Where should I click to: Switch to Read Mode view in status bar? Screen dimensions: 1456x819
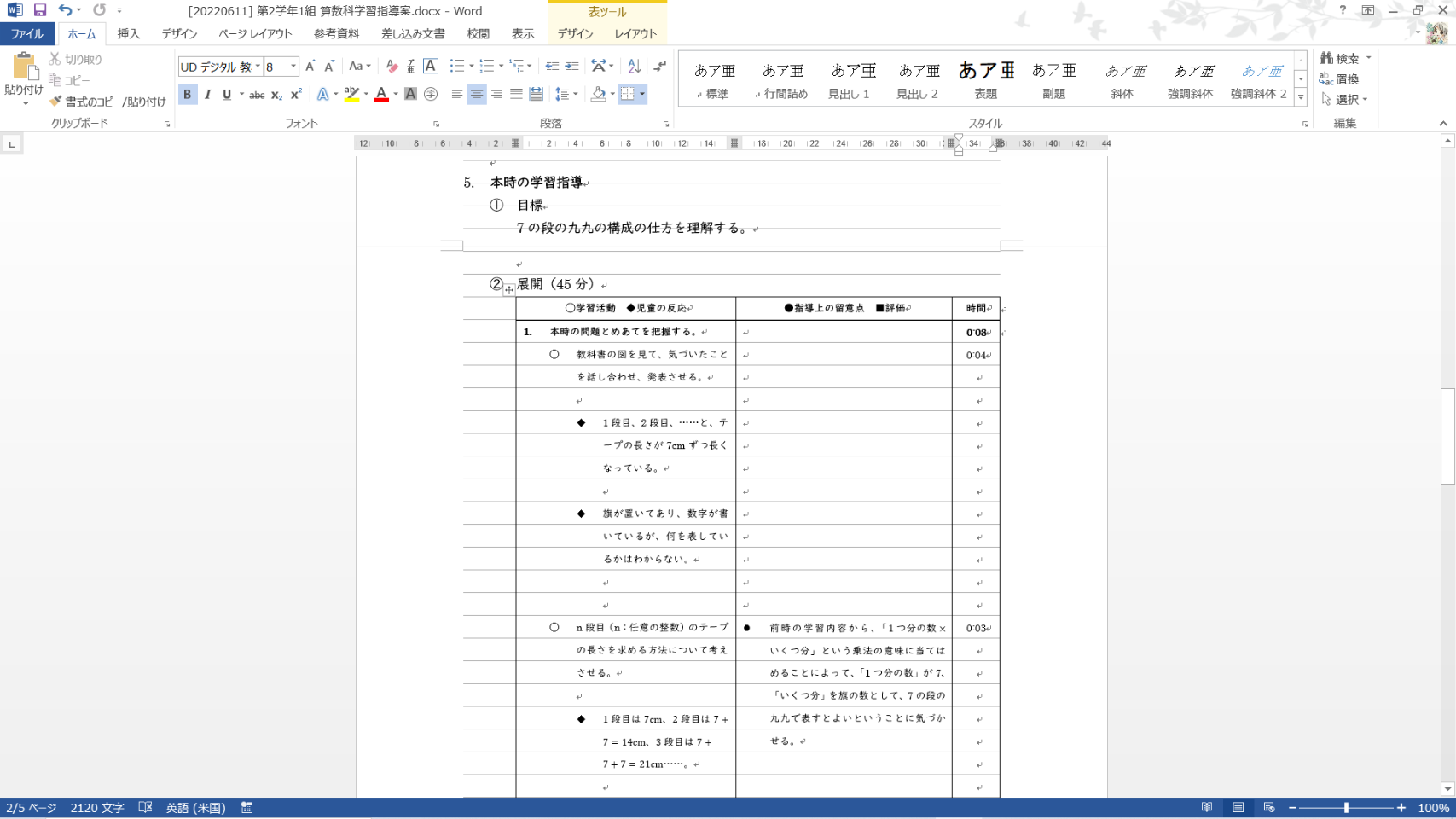pyautogui.click(x=1207, y=808)
